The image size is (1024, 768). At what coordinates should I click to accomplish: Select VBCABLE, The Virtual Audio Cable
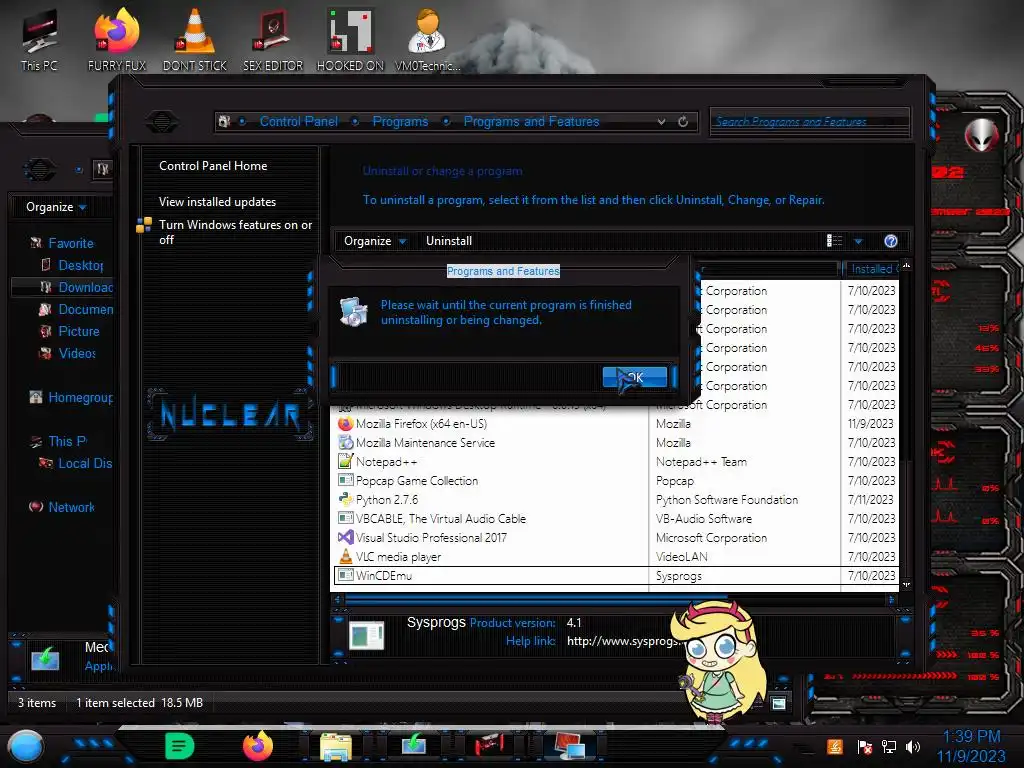[x=615, y=519]
